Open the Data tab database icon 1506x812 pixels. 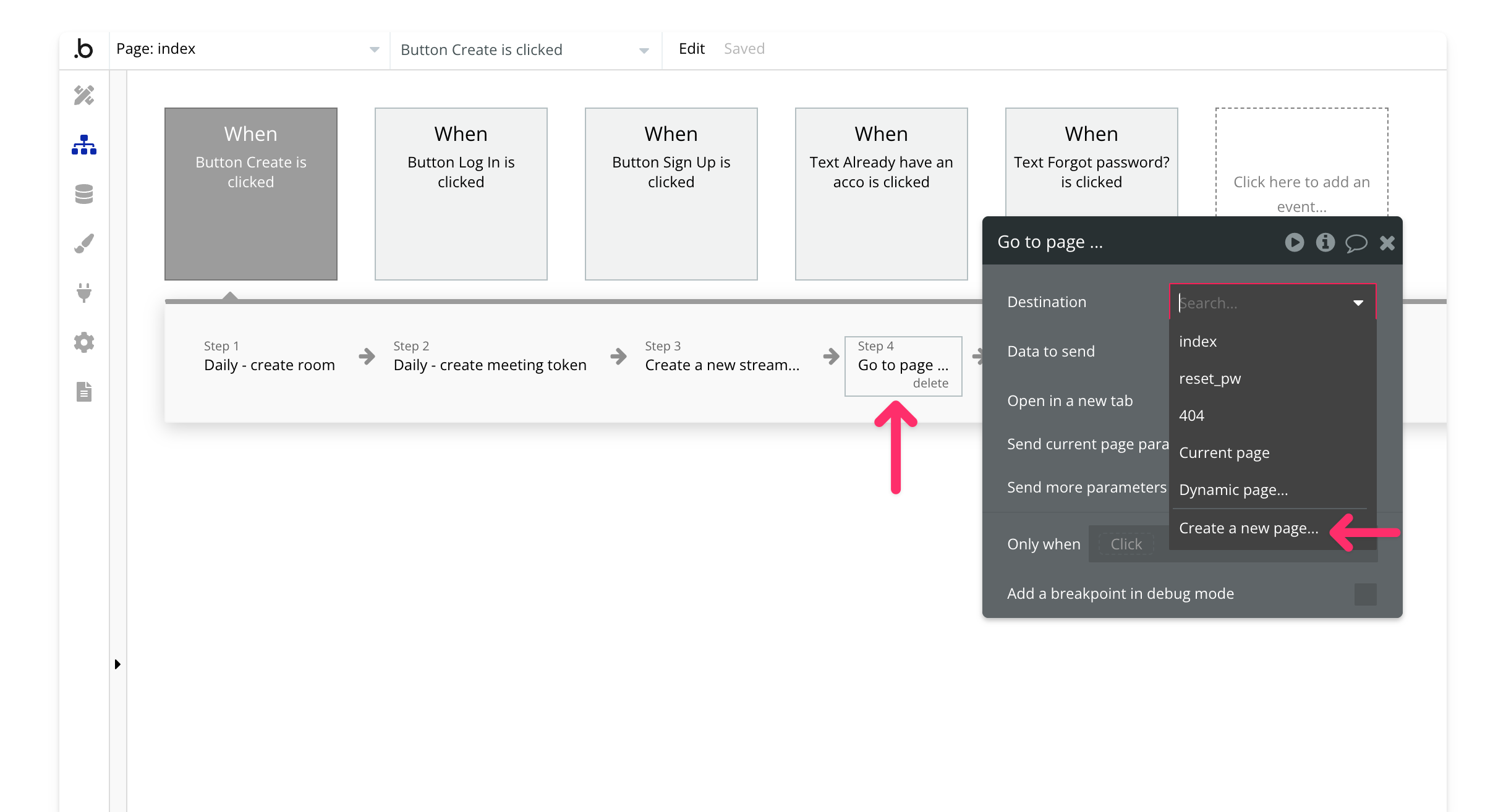click(x=84, y=194)
